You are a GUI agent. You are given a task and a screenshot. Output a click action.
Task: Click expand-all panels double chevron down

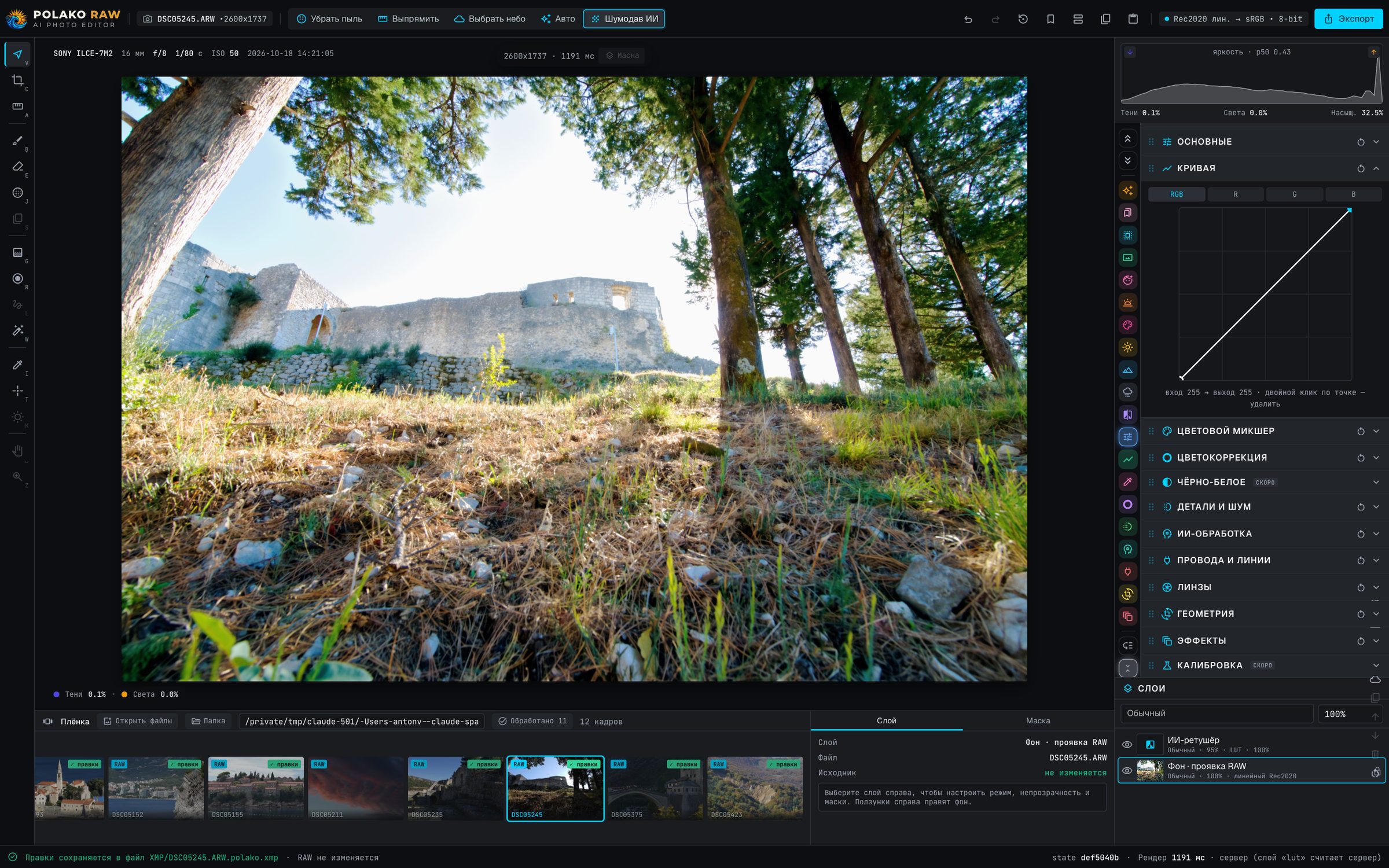pos(1127,160)
